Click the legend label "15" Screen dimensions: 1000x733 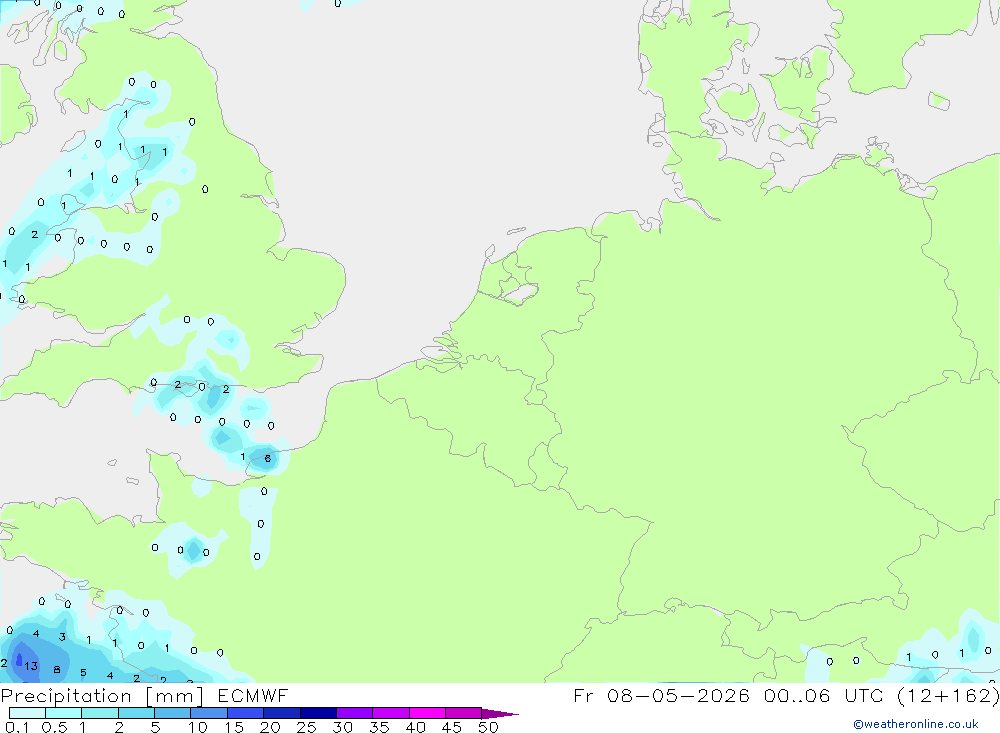click(x=233, y=727)
